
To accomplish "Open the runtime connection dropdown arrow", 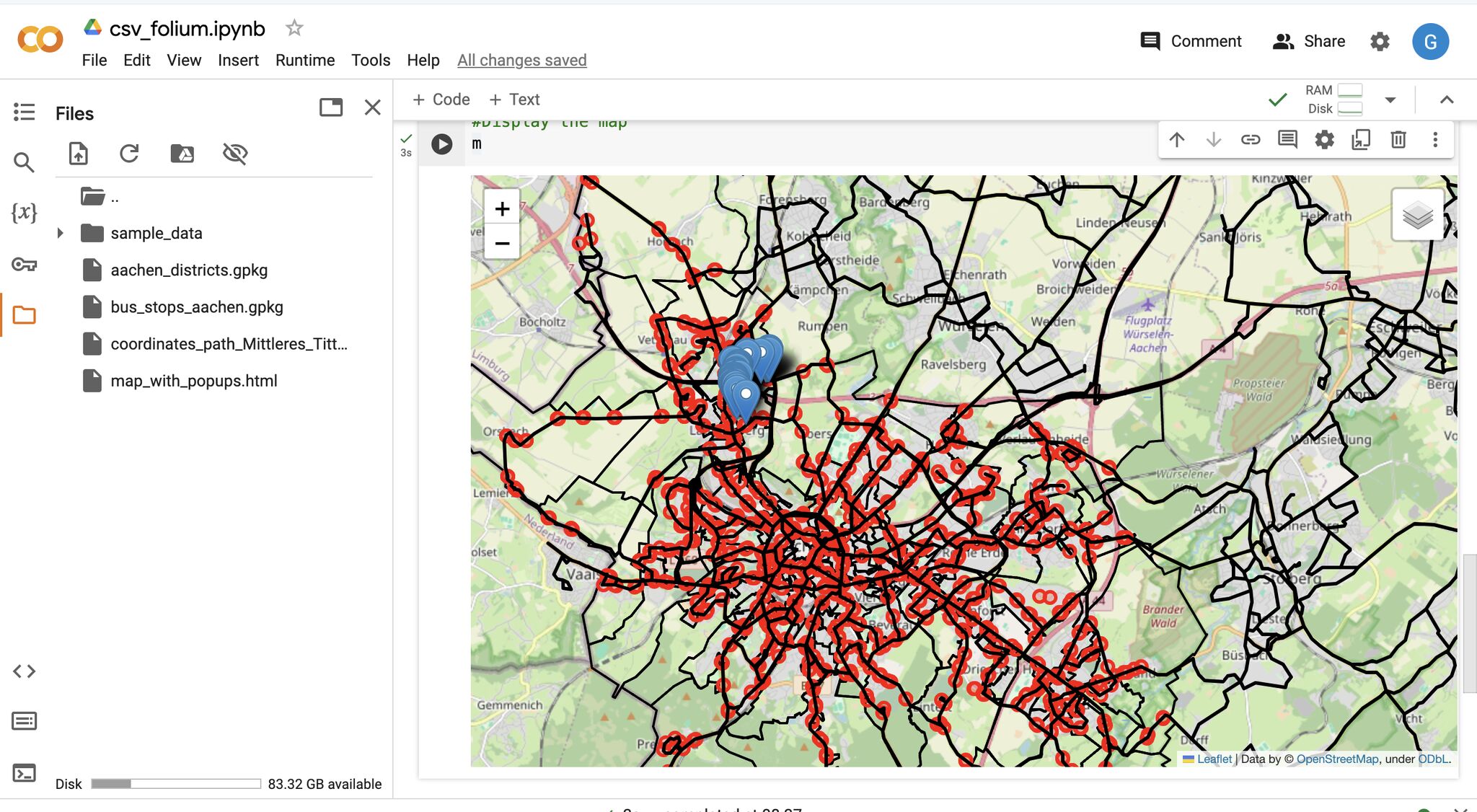I will pos(1390,100).
